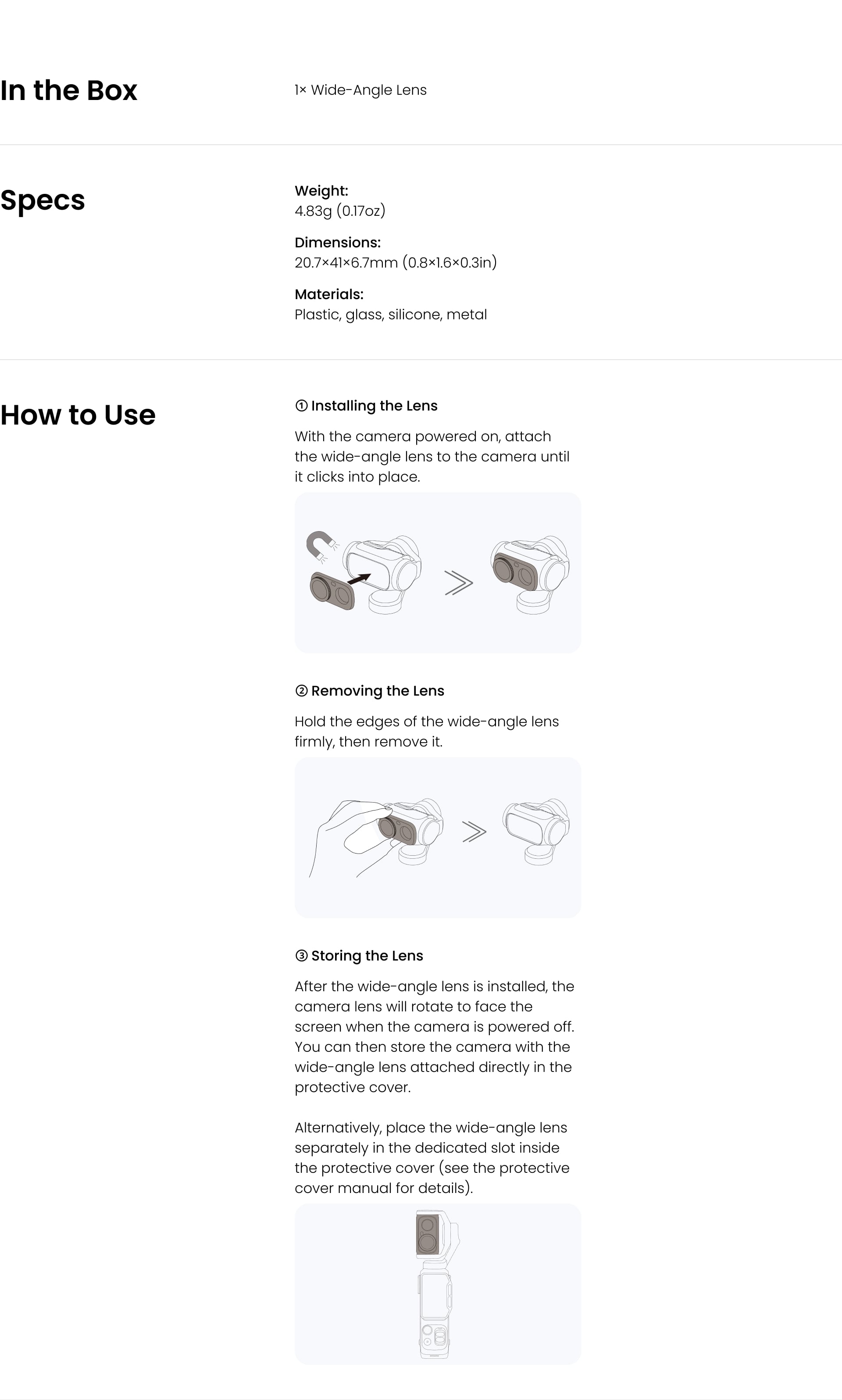Click the circled number 3 beside Storing the Lens
Screen dimensions: 842x1400
click(301, 956)
